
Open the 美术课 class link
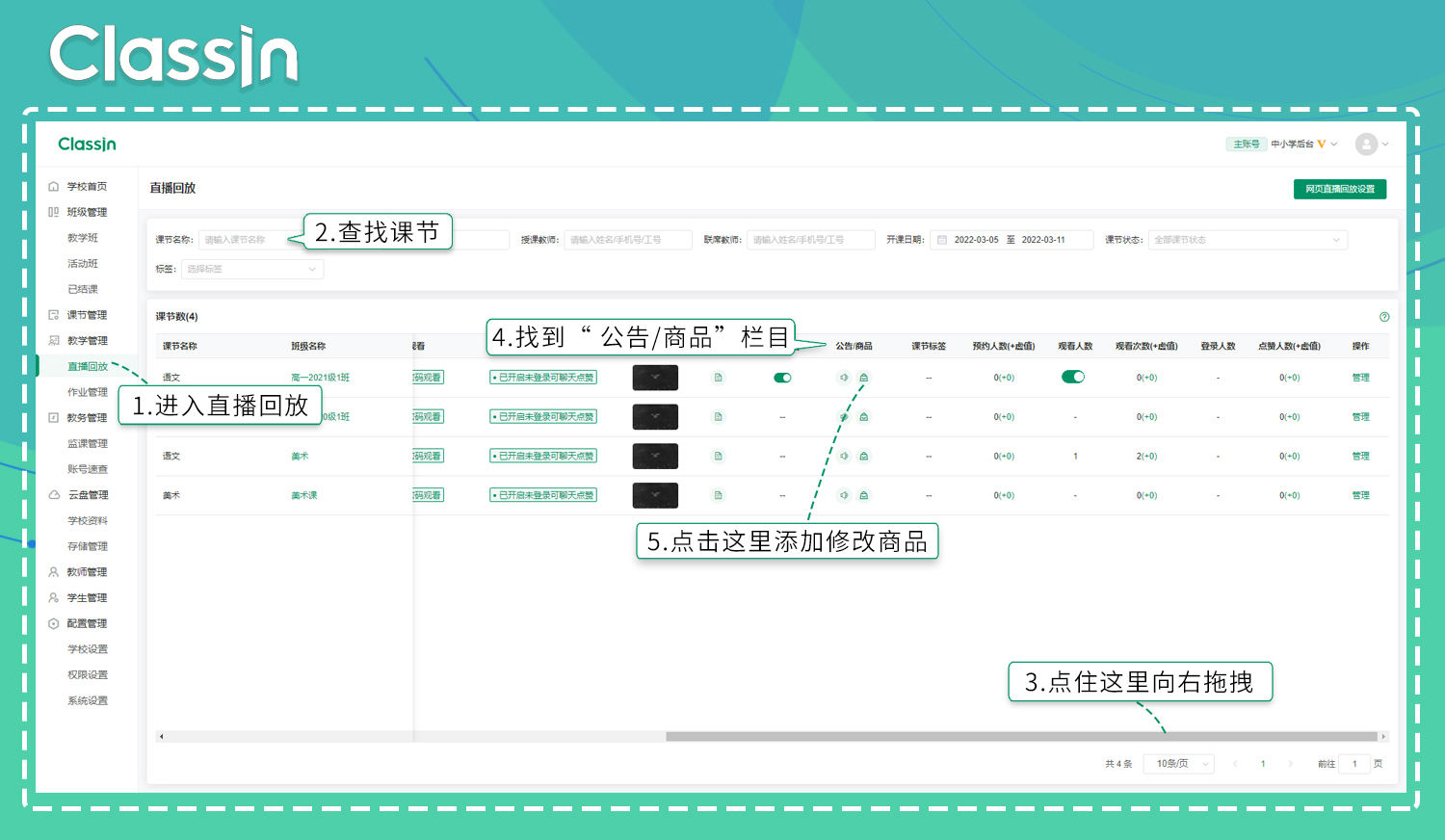coord(304,495)
